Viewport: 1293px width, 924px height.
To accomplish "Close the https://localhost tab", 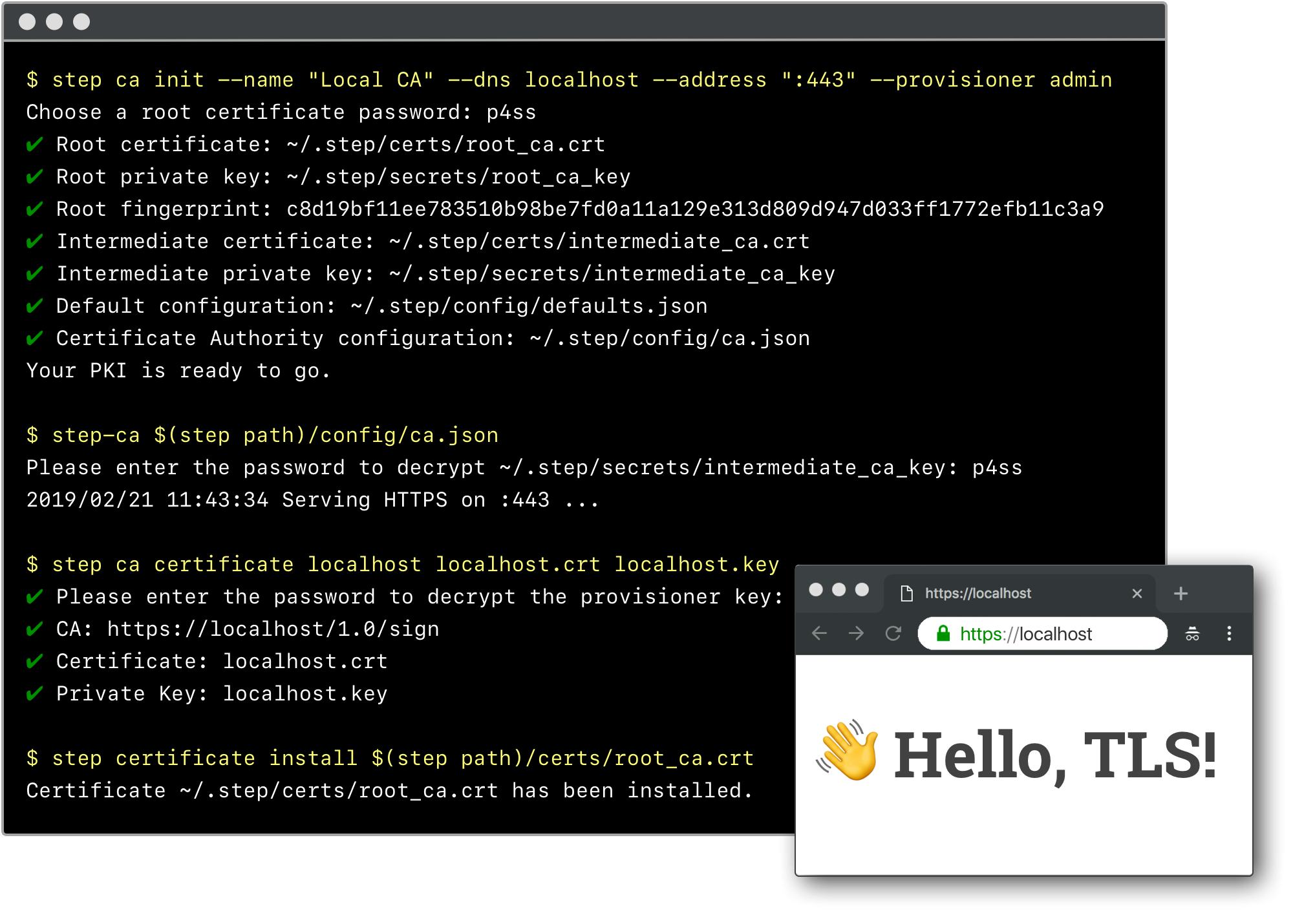I will (1136, 593).
